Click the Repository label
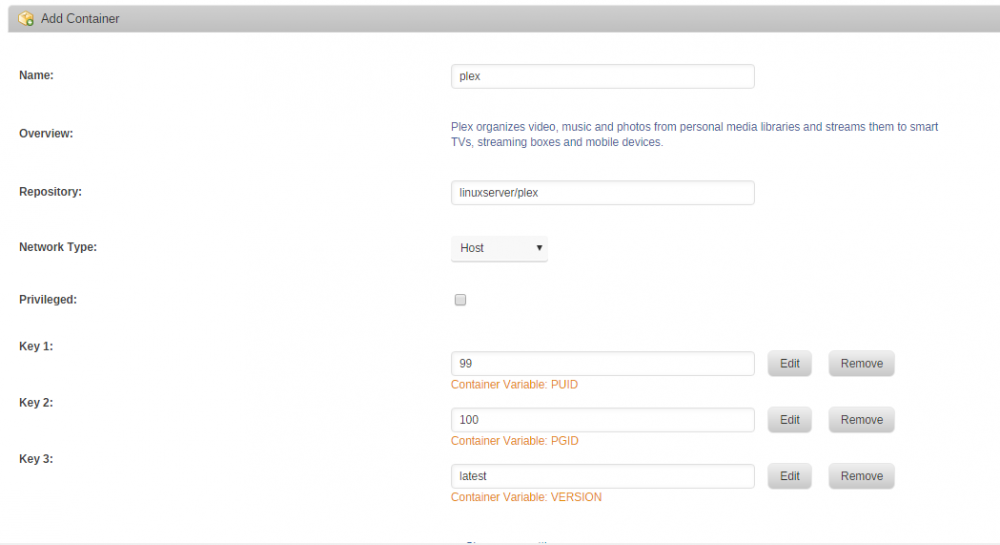 50,191
